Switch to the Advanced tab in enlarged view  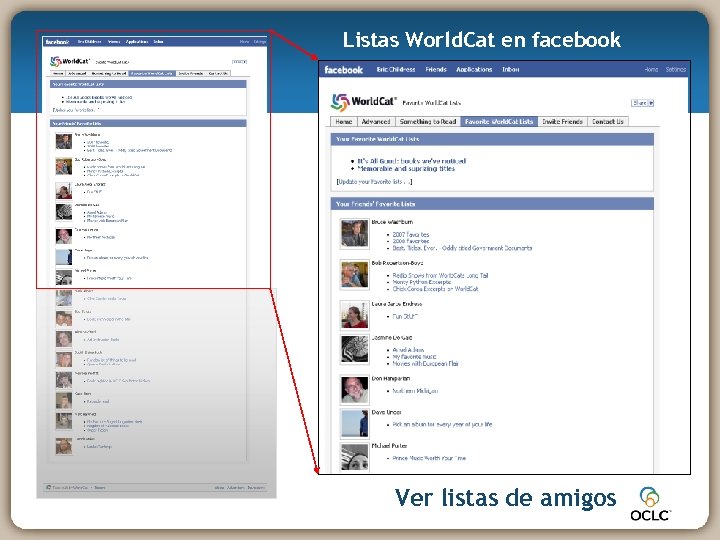[376, 121]
